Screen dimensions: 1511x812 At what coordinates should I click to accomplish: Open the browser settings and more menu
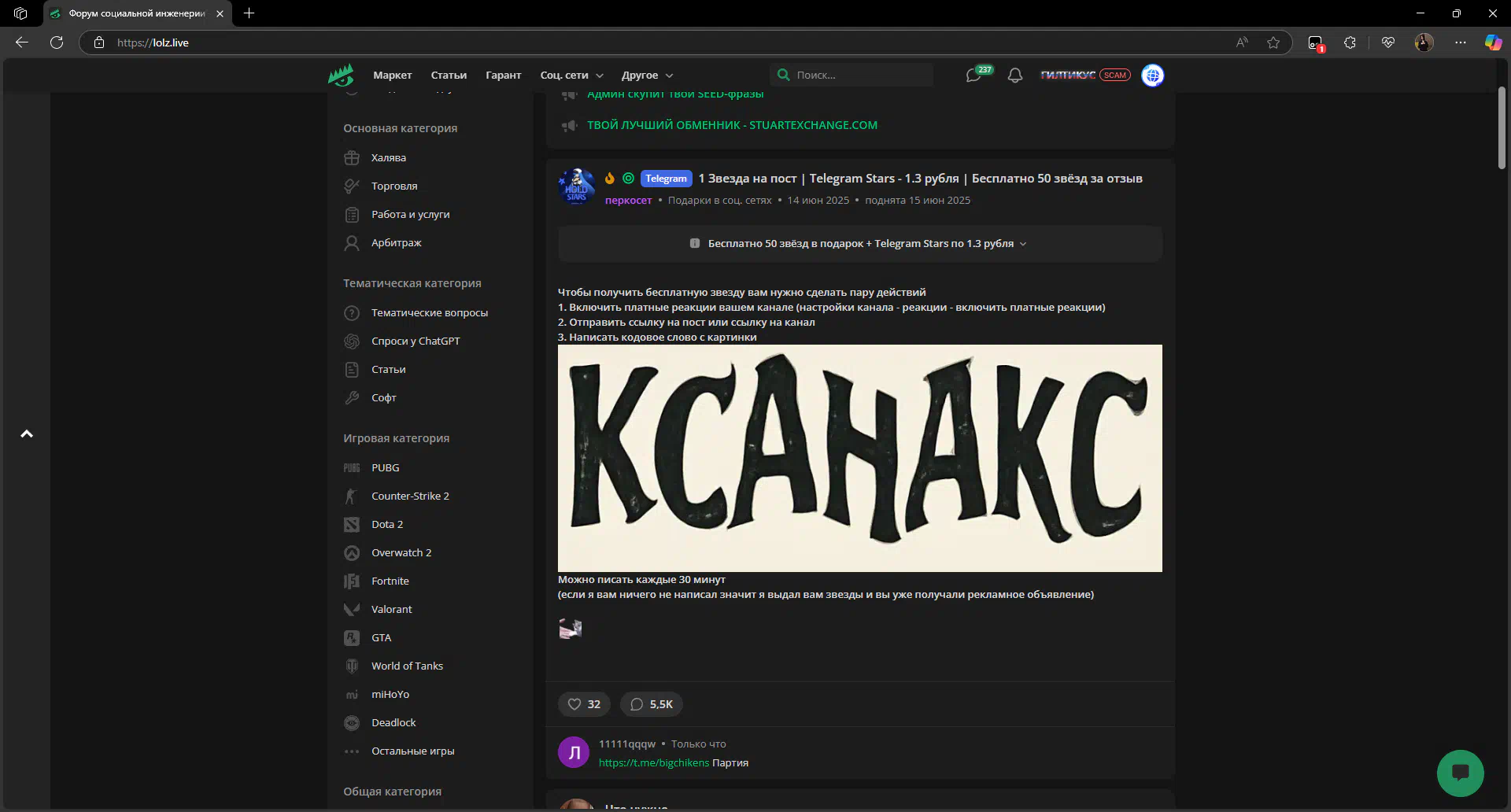point(1461,42)
